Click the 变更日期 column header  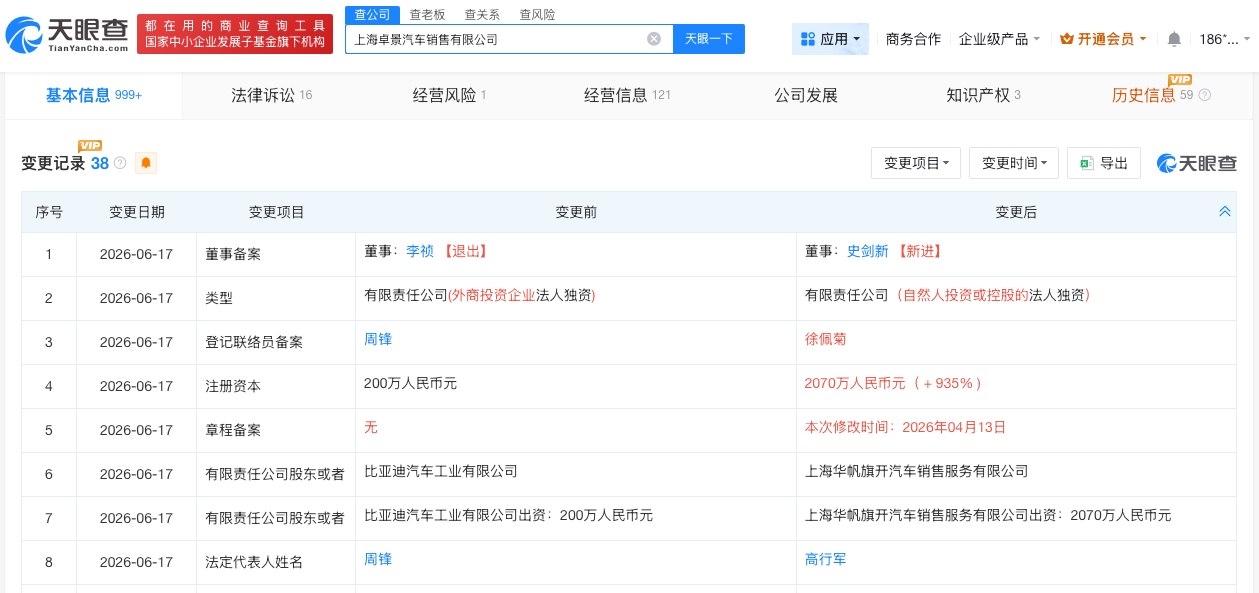(137, 212)
